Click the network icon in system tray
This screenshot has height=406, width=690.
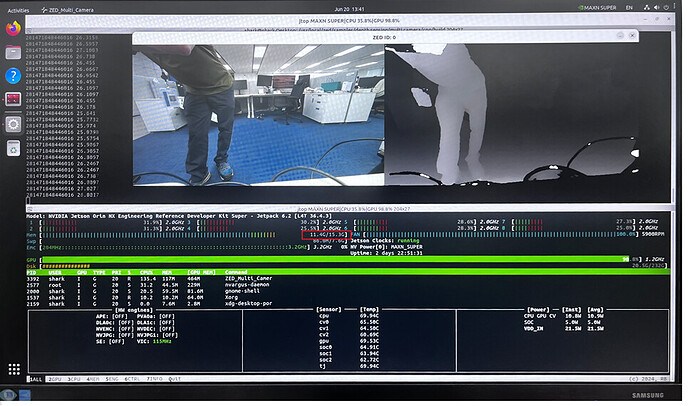pyautogui.click(x=646, y=7)
